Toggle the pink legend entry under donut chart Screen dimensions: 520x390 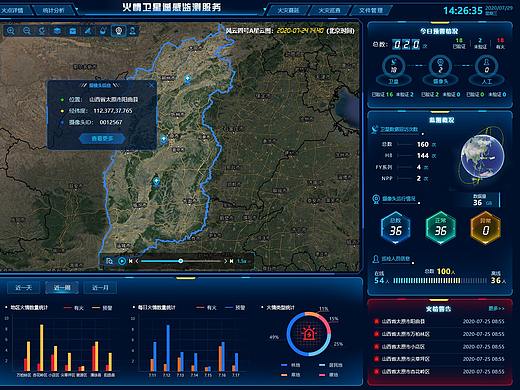329,375
